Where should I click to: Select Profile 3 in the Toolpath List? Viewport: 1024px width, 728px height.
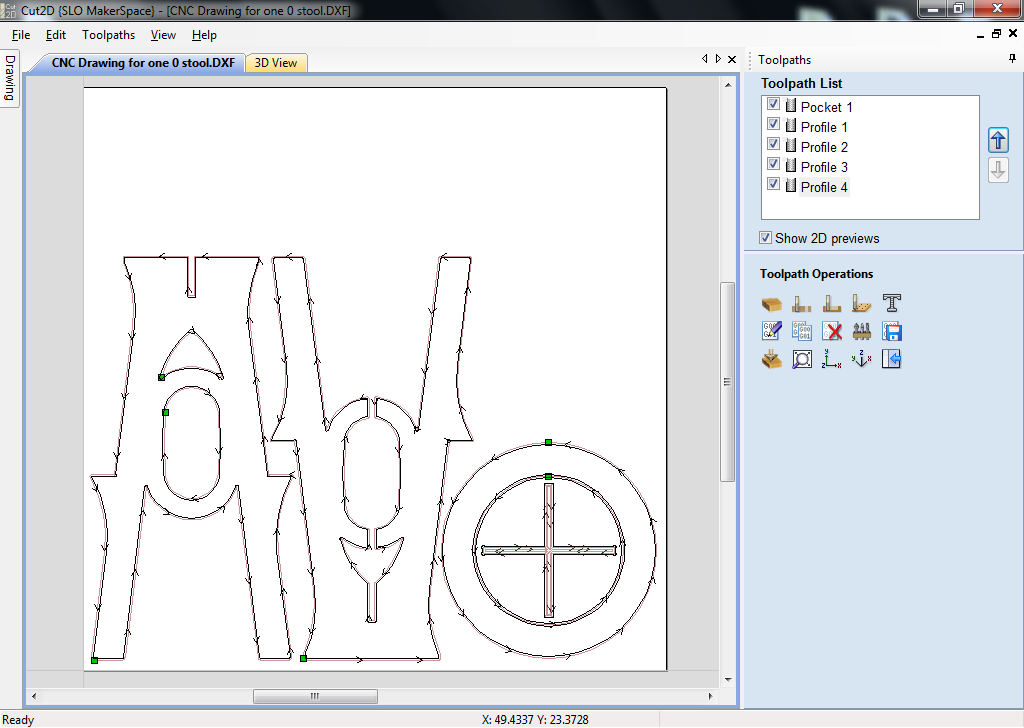tap(824, 168)
